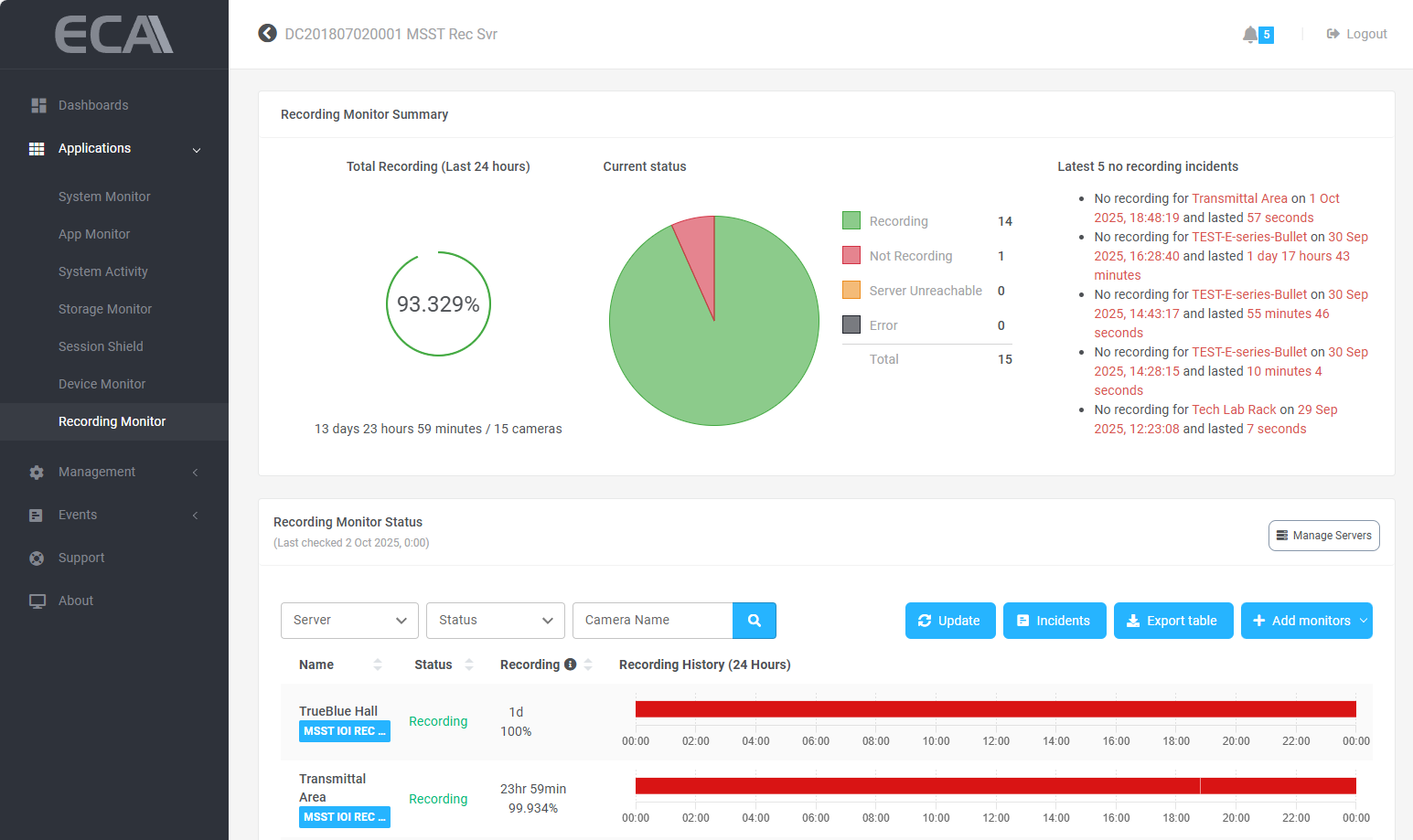Click the Camera Name search field
Image resolution: width=1413 pixels, height=840 pixels.
coord(652,621)
